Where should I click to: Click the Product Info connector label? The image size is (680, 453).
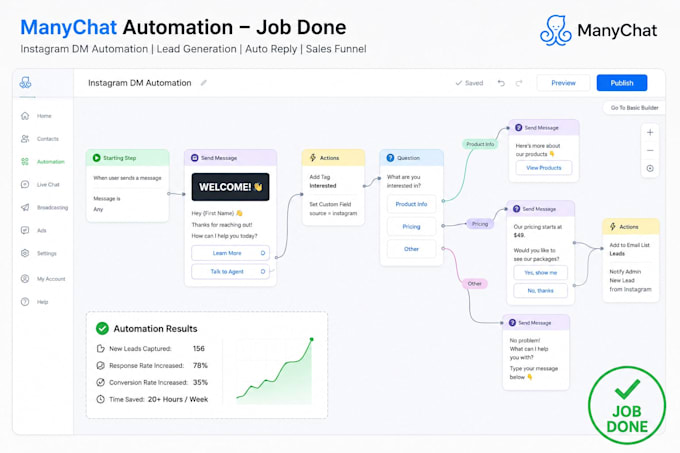(x=480, y=144)
